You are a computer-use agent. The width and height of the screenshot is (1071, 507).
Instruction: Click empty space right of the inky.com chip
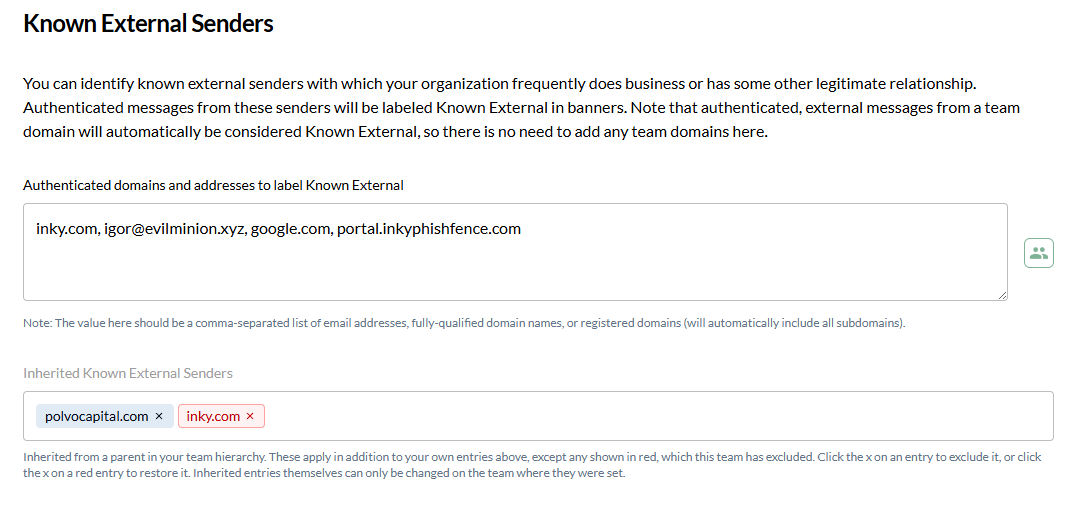[656, 416]
